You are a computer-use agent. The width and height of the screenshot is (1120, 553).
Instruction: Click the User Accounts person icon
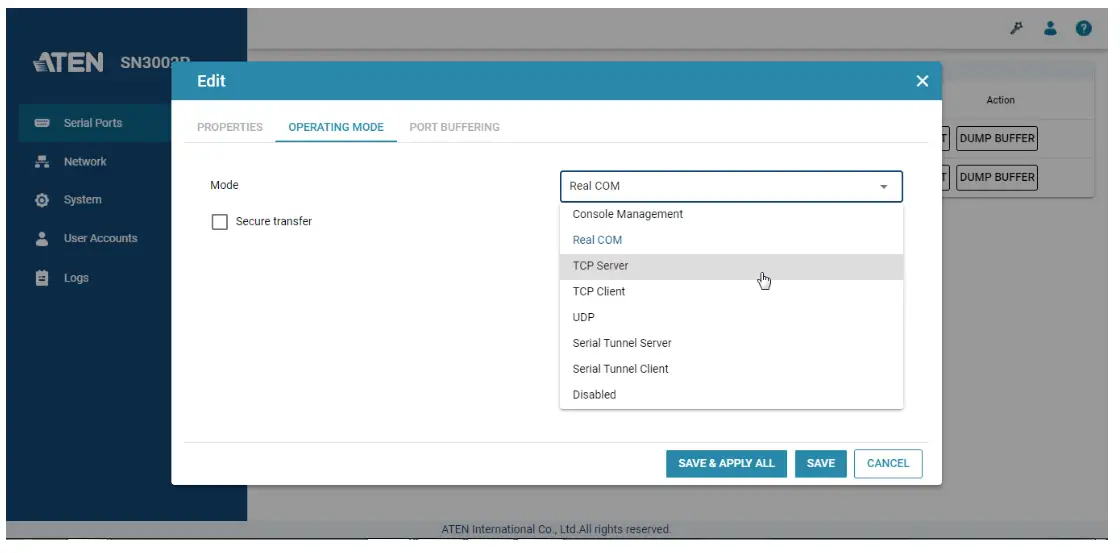click(x=42, y=239)
